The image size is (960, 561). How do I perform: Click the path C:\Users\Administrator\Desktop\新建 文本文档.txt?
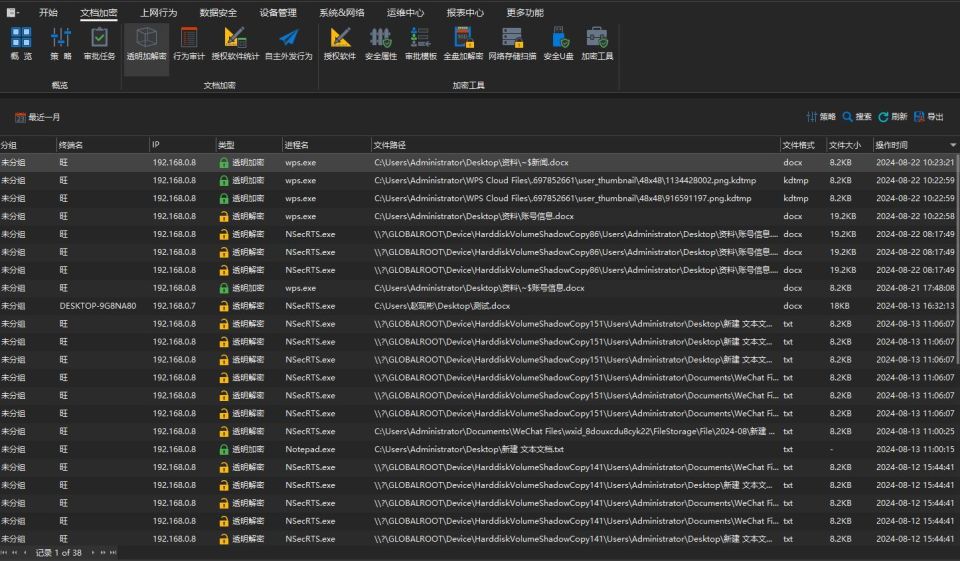tap(469, 449)
